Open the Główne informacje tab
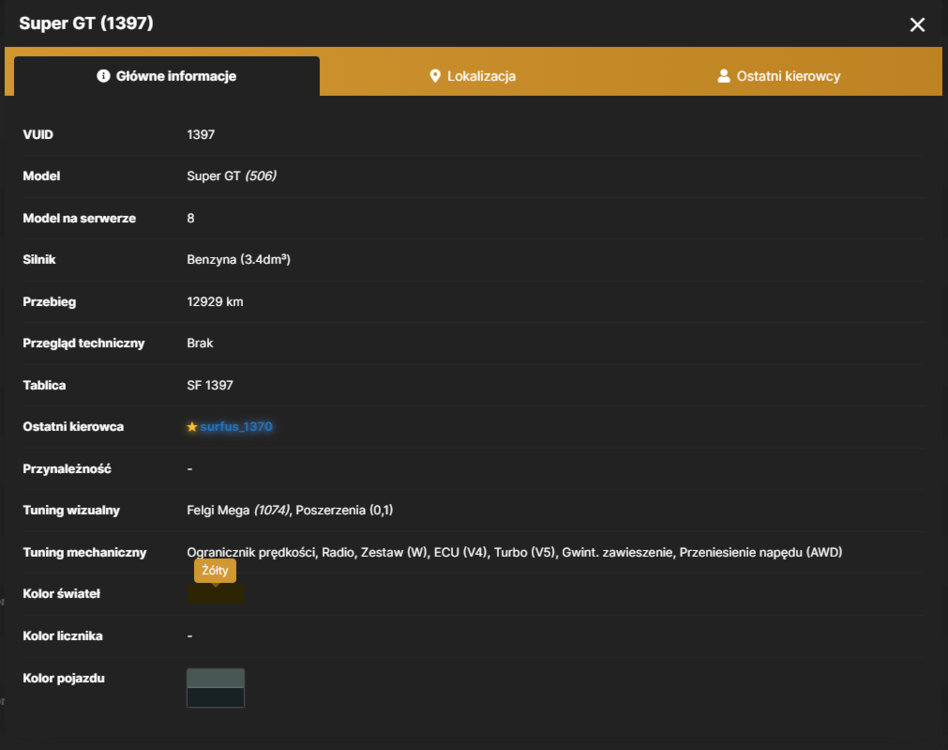 pyautogui.click(x=167, y=76)
